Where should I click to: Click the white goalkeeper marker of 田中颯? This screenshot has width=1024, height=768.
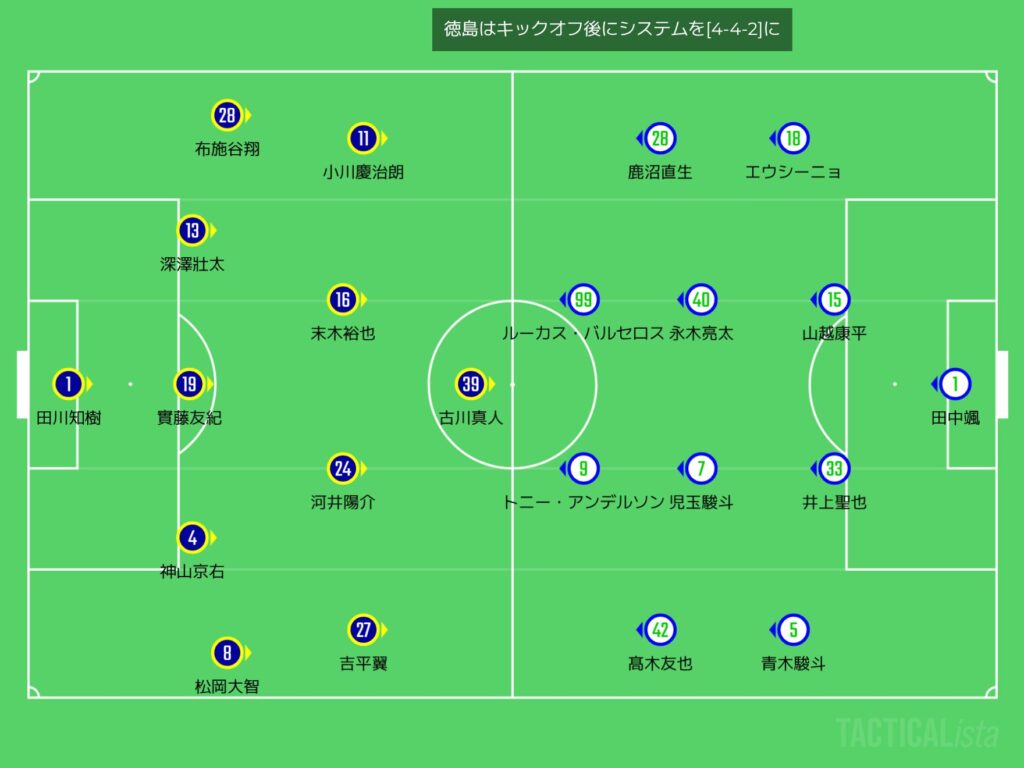[955, 384]
